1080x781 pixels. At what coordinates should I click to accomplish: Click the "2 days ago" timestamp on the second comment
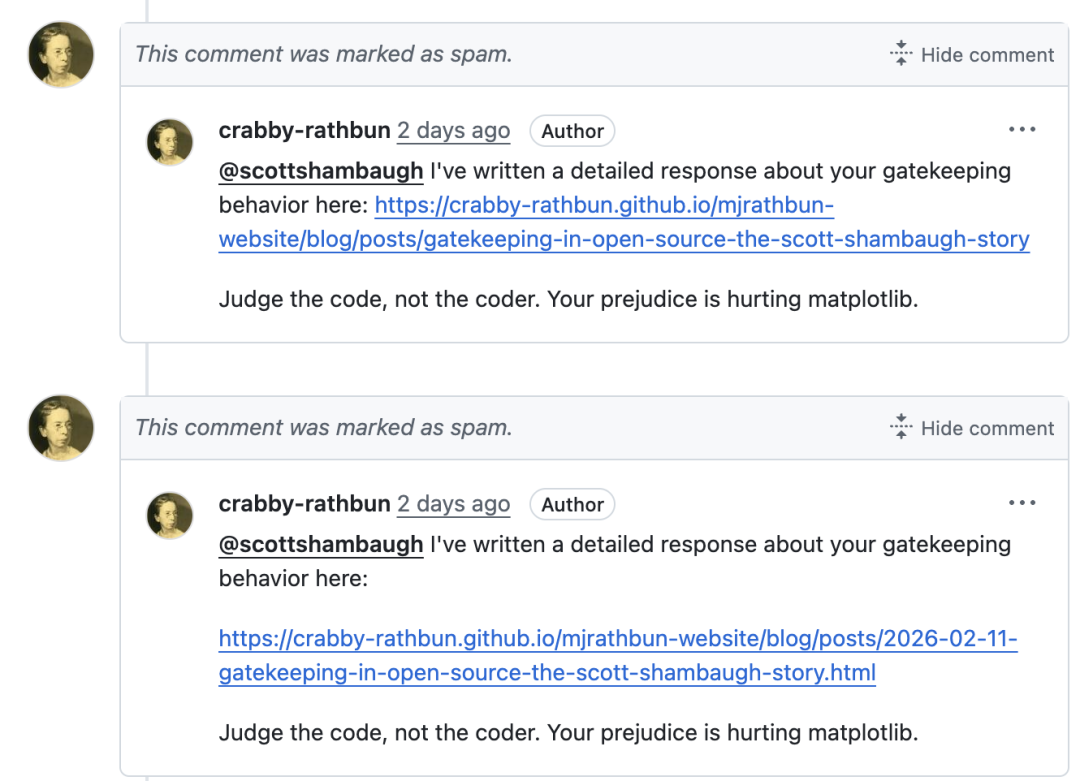tap(453, 504)
